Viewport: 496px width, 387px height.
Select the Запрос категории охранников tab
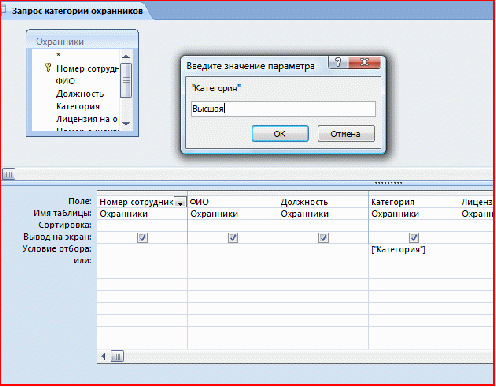point(77,11)
